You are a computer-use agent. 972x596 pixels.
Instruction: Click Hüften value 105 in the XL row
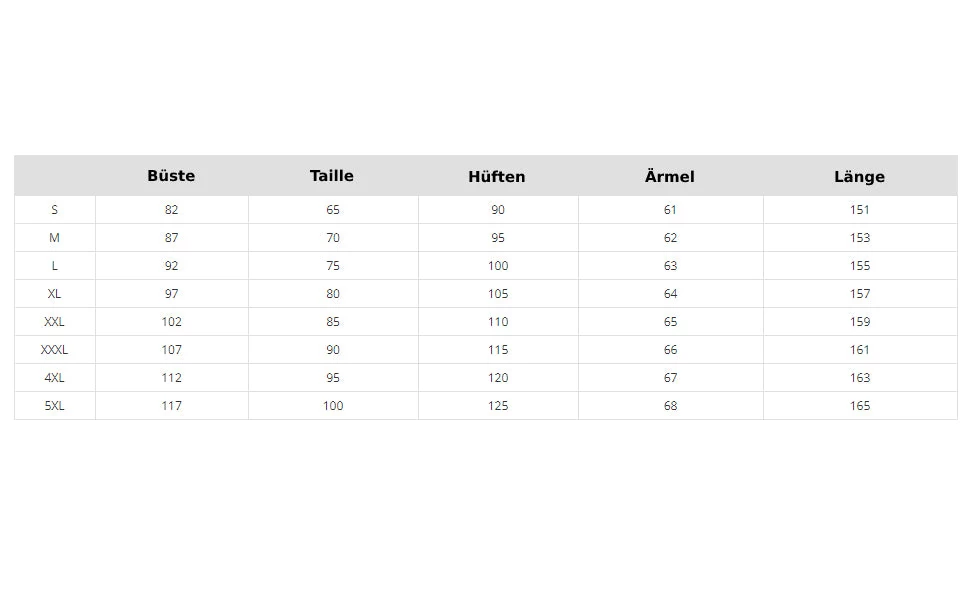(498, 294)
